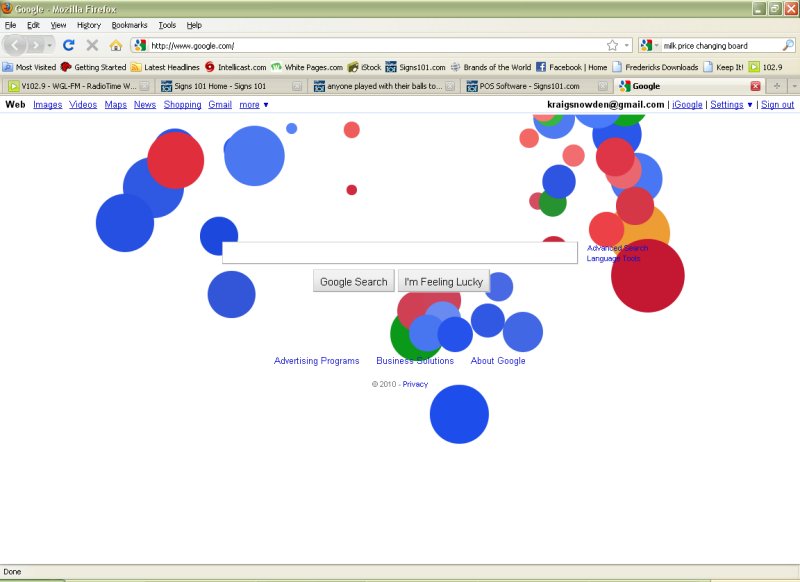Open the Business Solutions link

click(x=415, y=361)
